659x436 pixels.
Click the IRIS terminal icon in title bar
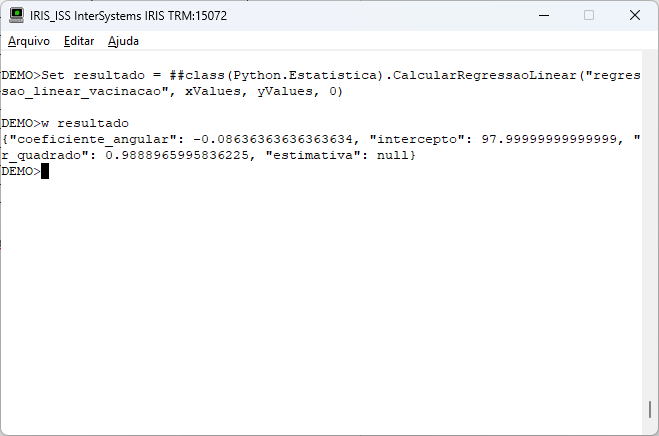16,16
